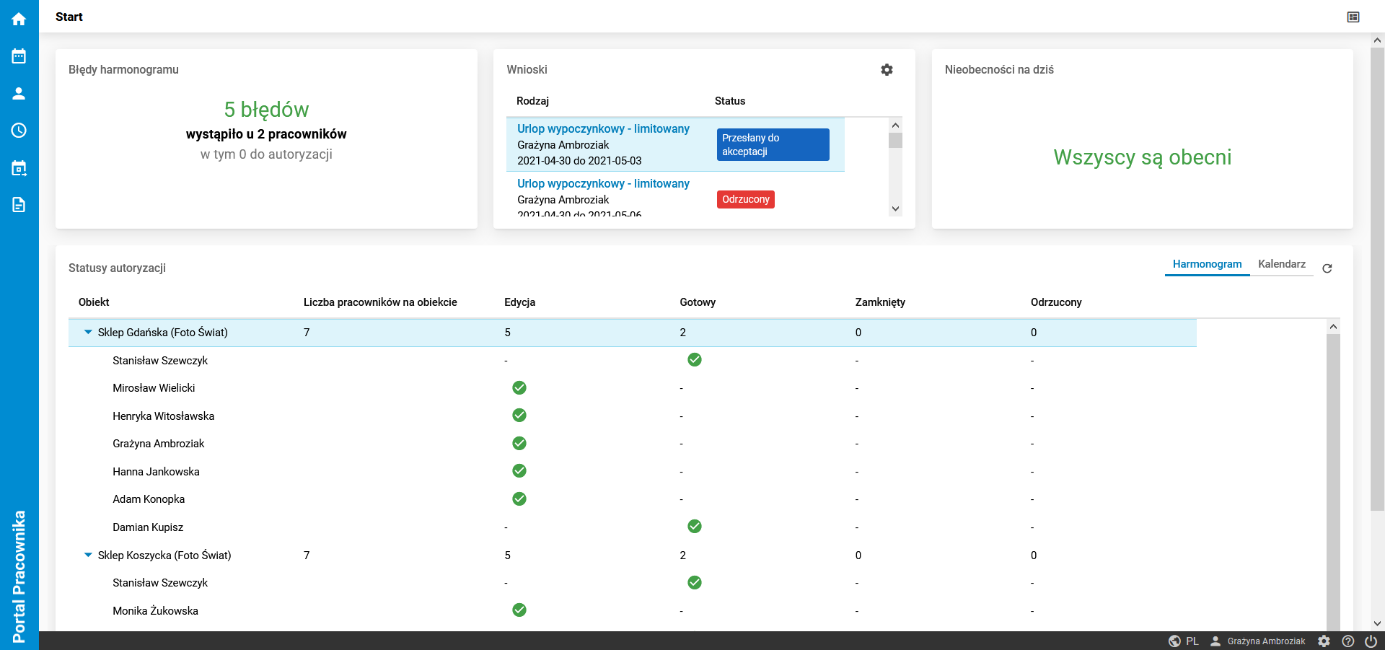Switch to the Kalendarz tab
Viewport: 1385px width, 650px height.
pyautogui.click(x=1282, y=264)
